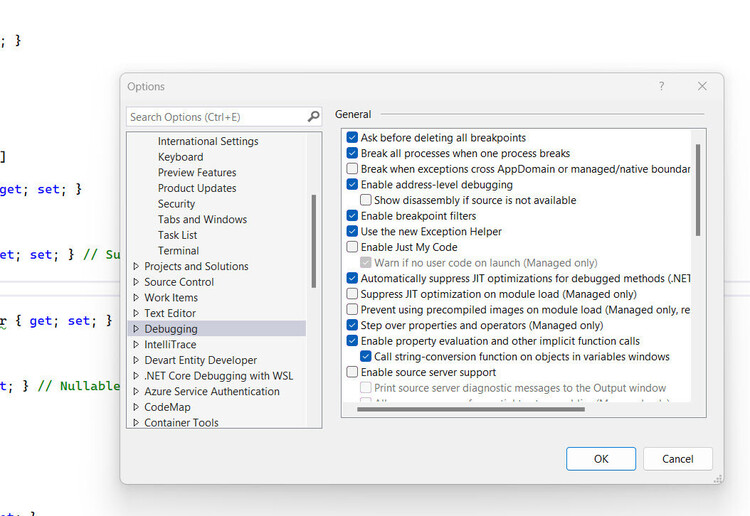Click the search magnifier icon in Options

tap(313, 117)
